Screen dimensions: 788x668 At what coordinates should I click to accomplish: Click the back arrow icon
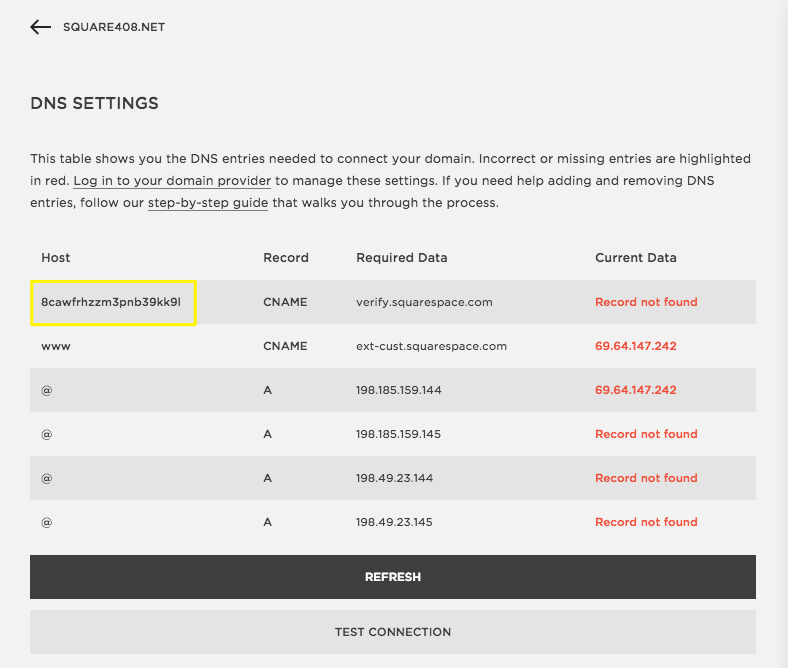click(40, 27)
